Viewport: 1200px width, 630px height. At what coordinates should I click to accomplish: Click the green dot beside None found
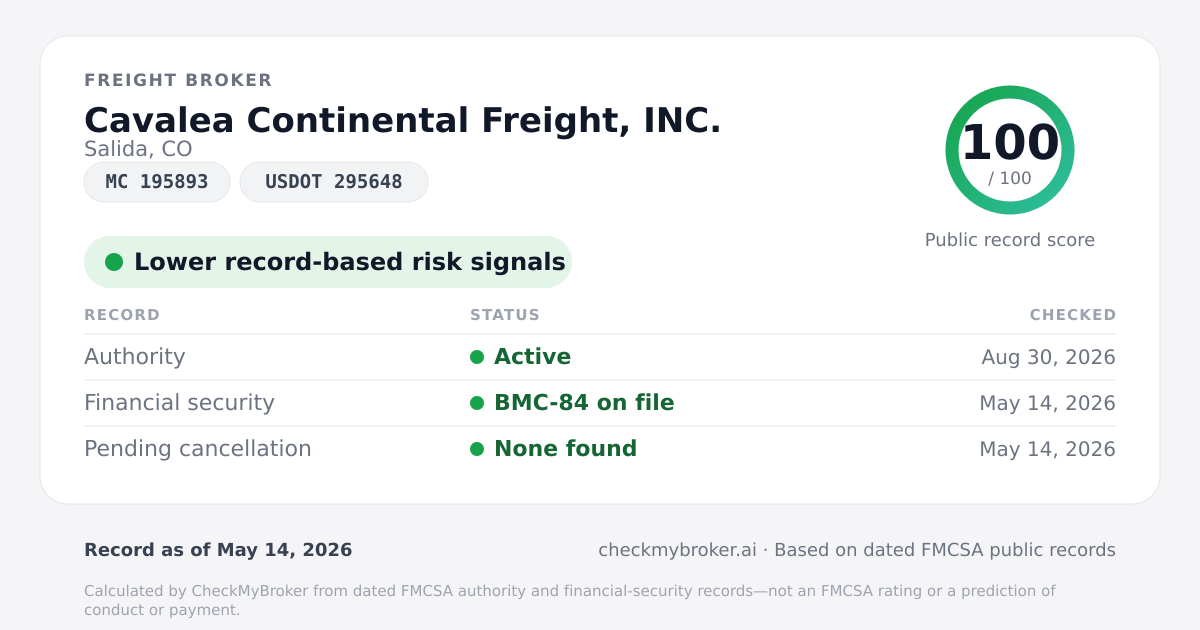(477, 449)
